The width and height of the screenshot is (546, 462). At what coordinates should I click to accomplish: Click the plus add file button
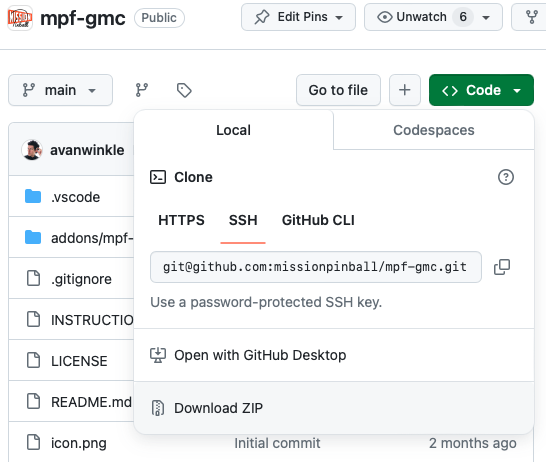(x=405, y=90)
